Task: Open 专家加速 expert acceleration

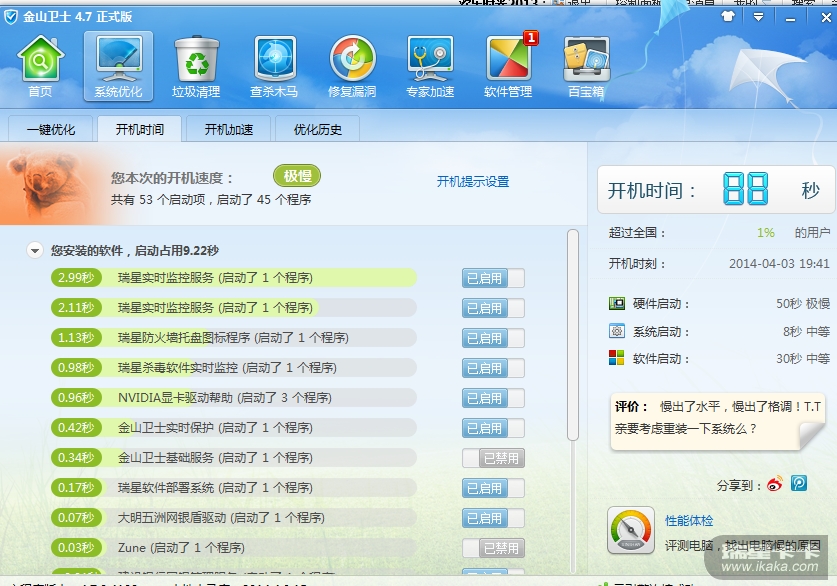Action: (x=430, y=66)
